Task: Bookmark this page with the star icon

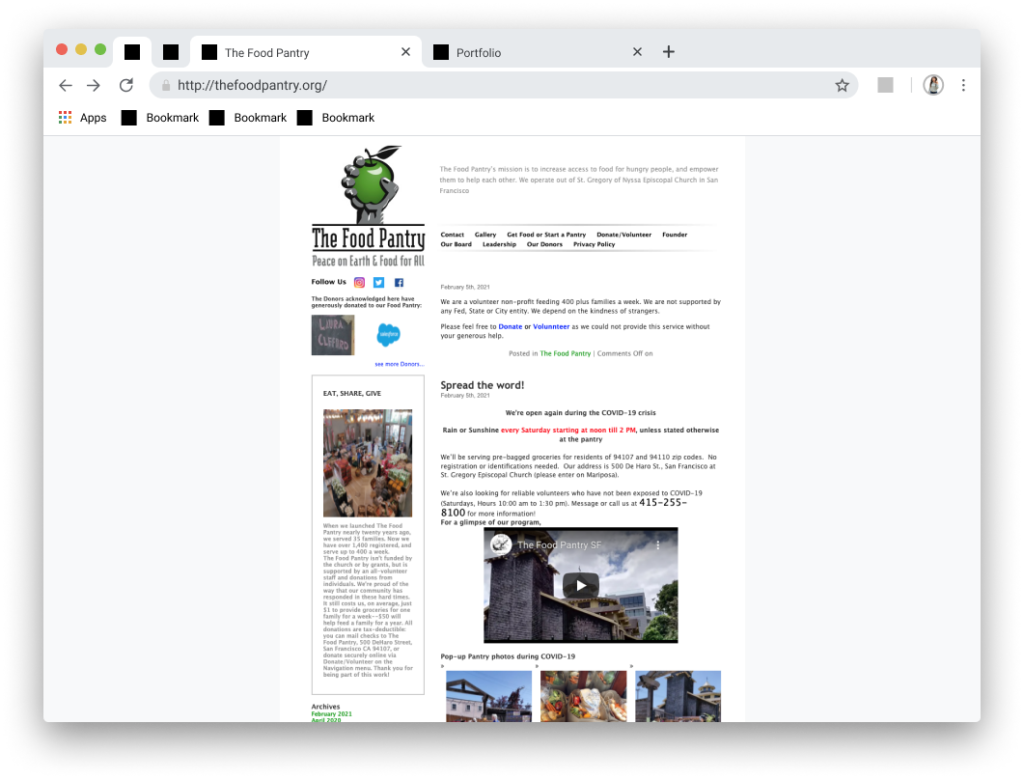Action: (842, 86)
